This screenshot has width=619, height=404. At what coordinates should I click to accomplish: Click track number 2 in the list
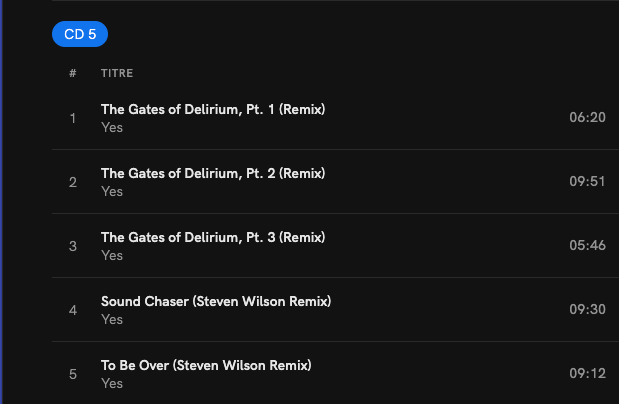click(73, 182)
